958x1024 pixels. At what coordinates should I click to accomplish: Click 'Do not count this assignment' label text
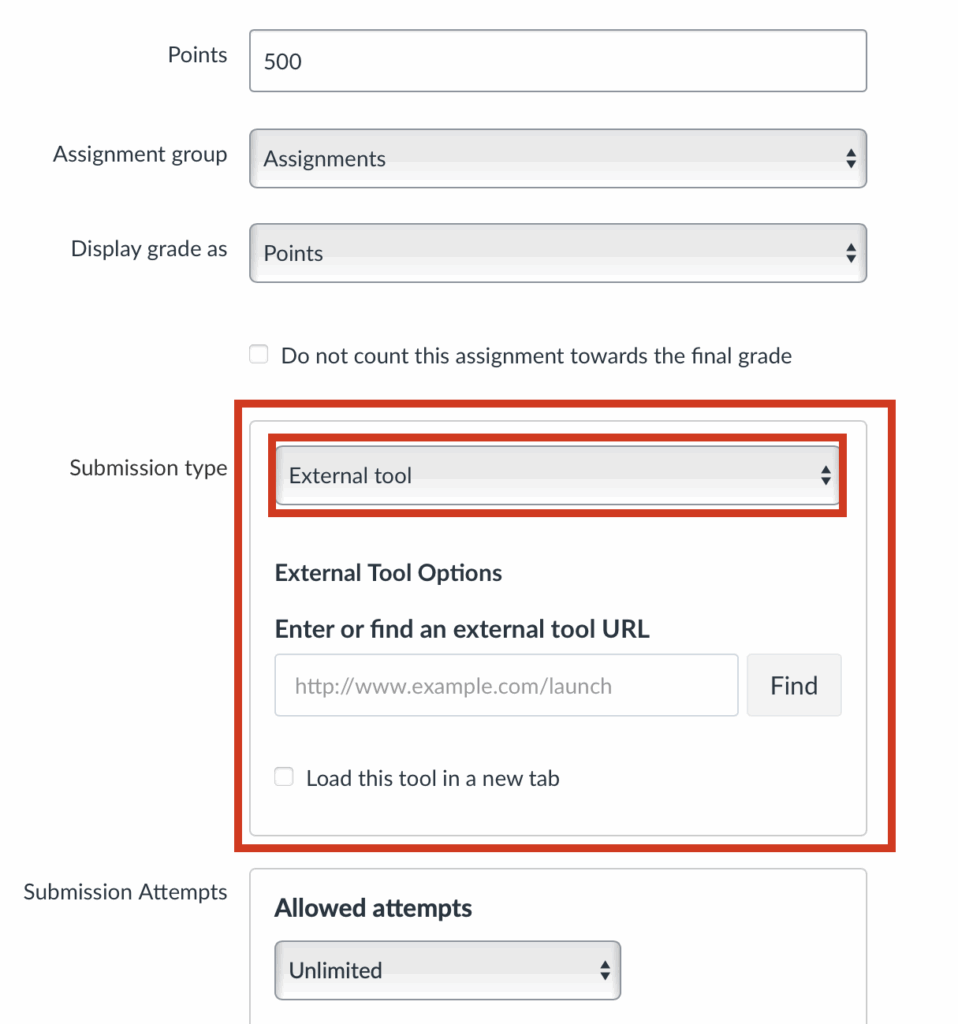[536, 356]
